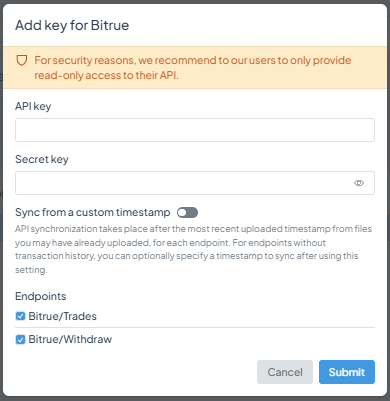The image size is (390, 401).
Task: Enable the Sync from a custom timestamp switch
Action: point(187,212)
